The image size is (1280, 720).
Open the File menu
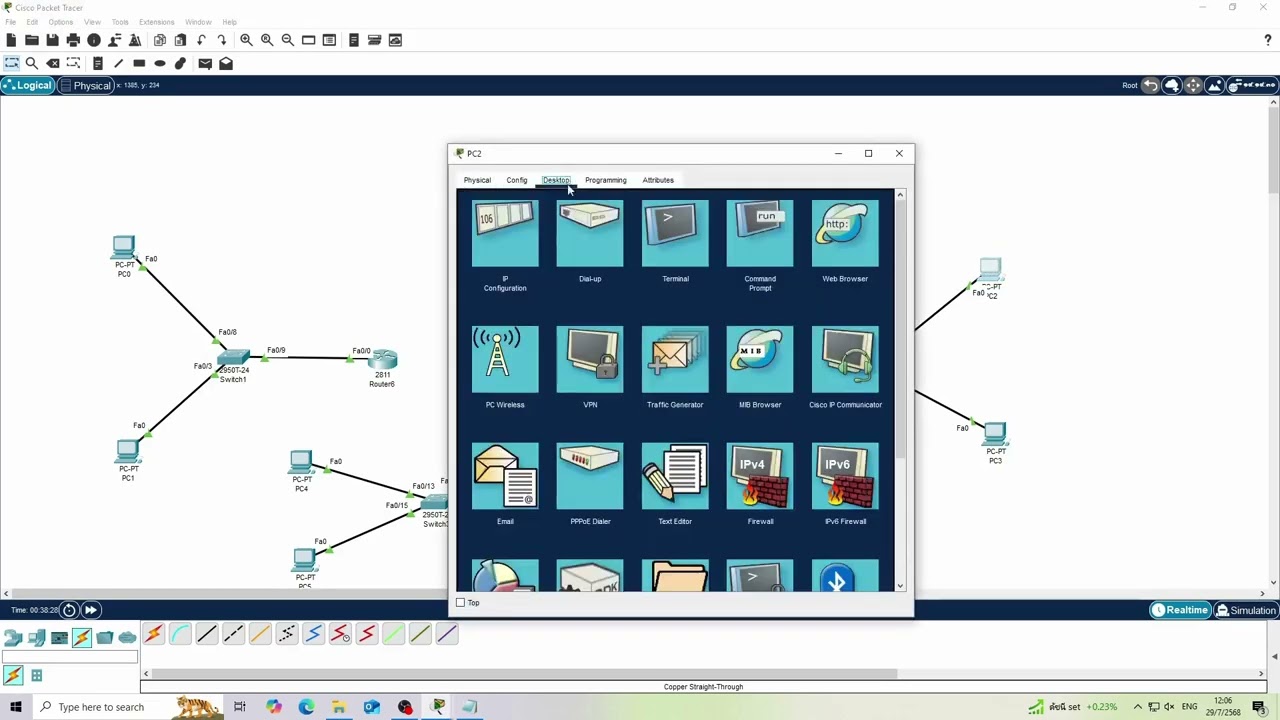point(10,22)
